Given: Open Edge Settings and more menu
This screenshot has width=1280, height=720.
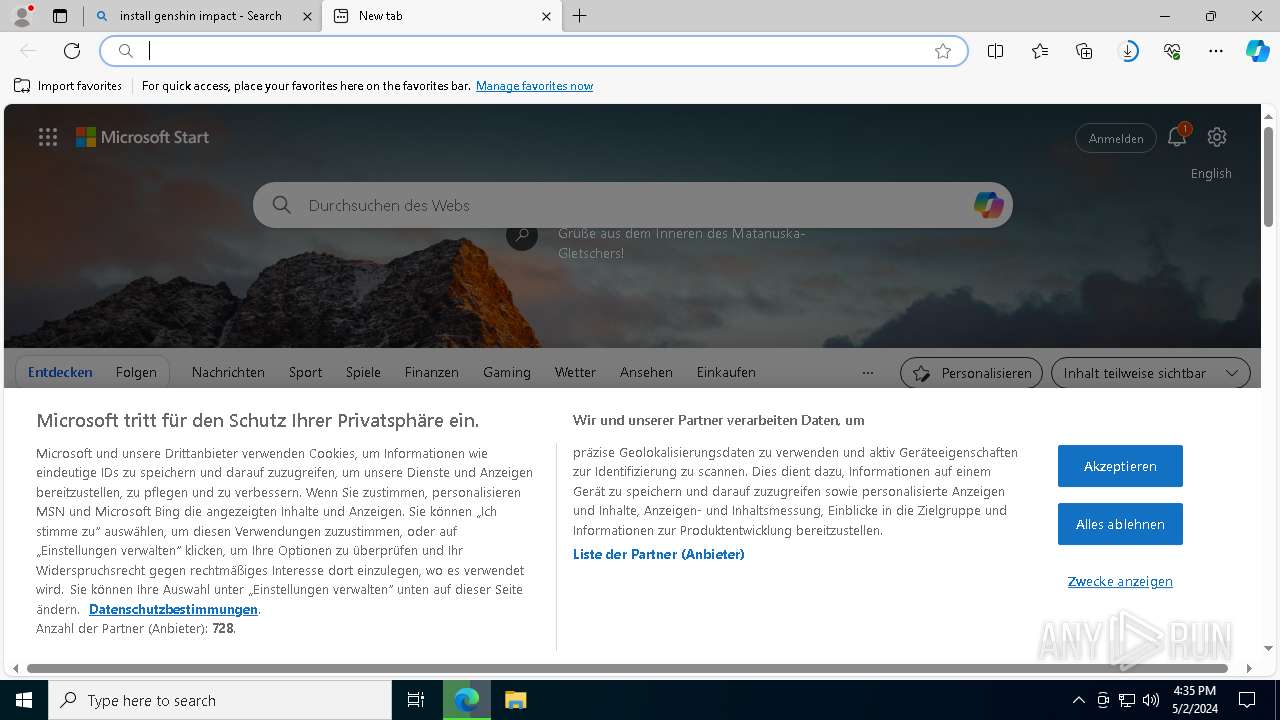Looking at the screenshot, I should [x=1216, y=51].
